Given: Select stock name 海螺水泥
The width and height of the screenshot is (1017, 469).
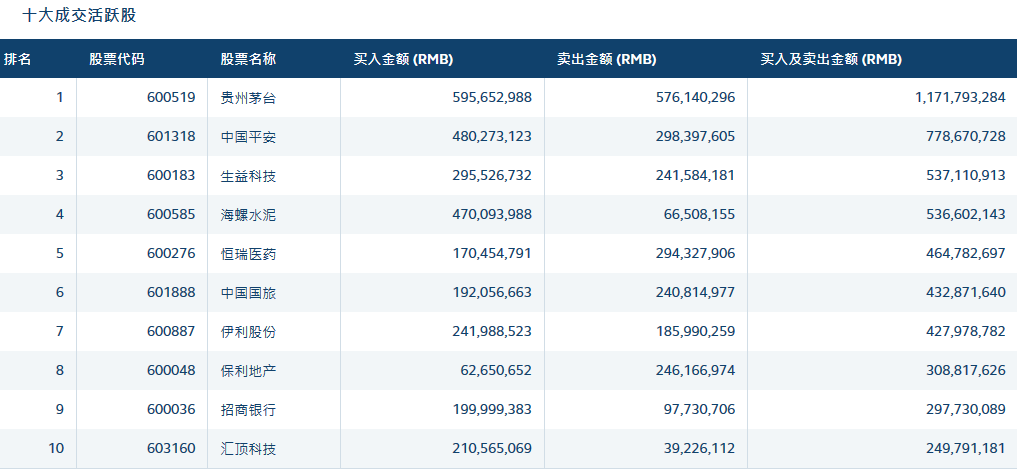Looking at the screenshot, I should point(248,215).
